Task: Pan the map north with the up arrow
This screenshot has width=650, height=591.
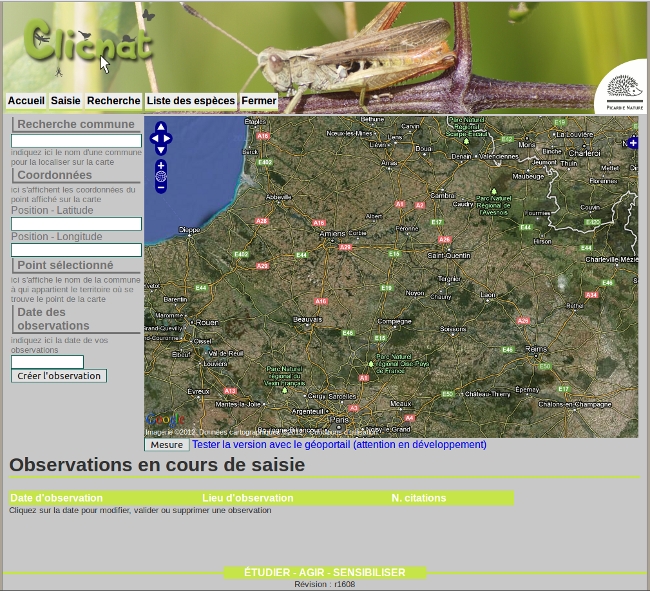Action: point(161,127)
